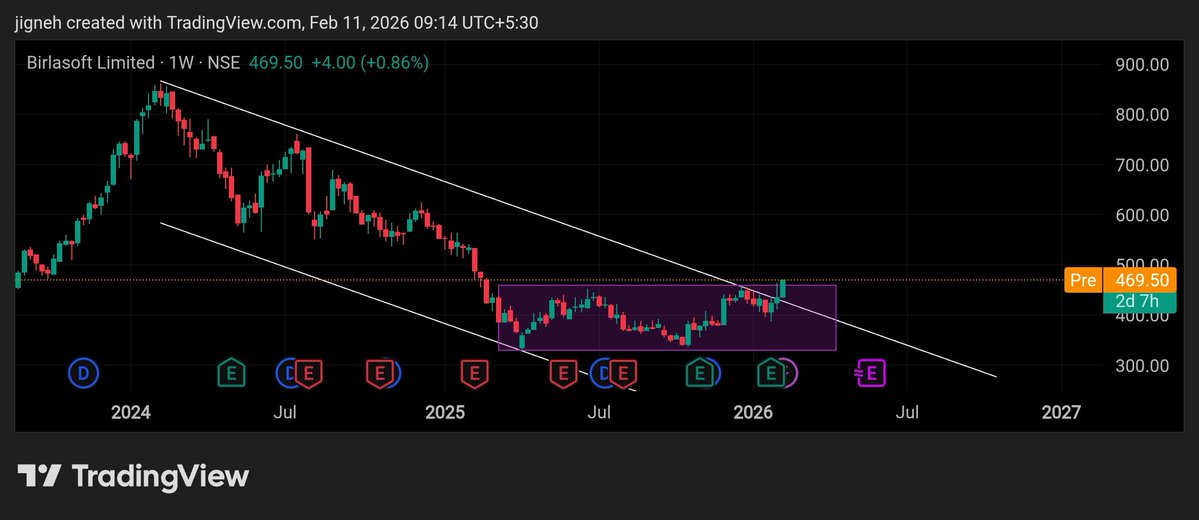Open the green earnings marker before Jul 2024

231,373
